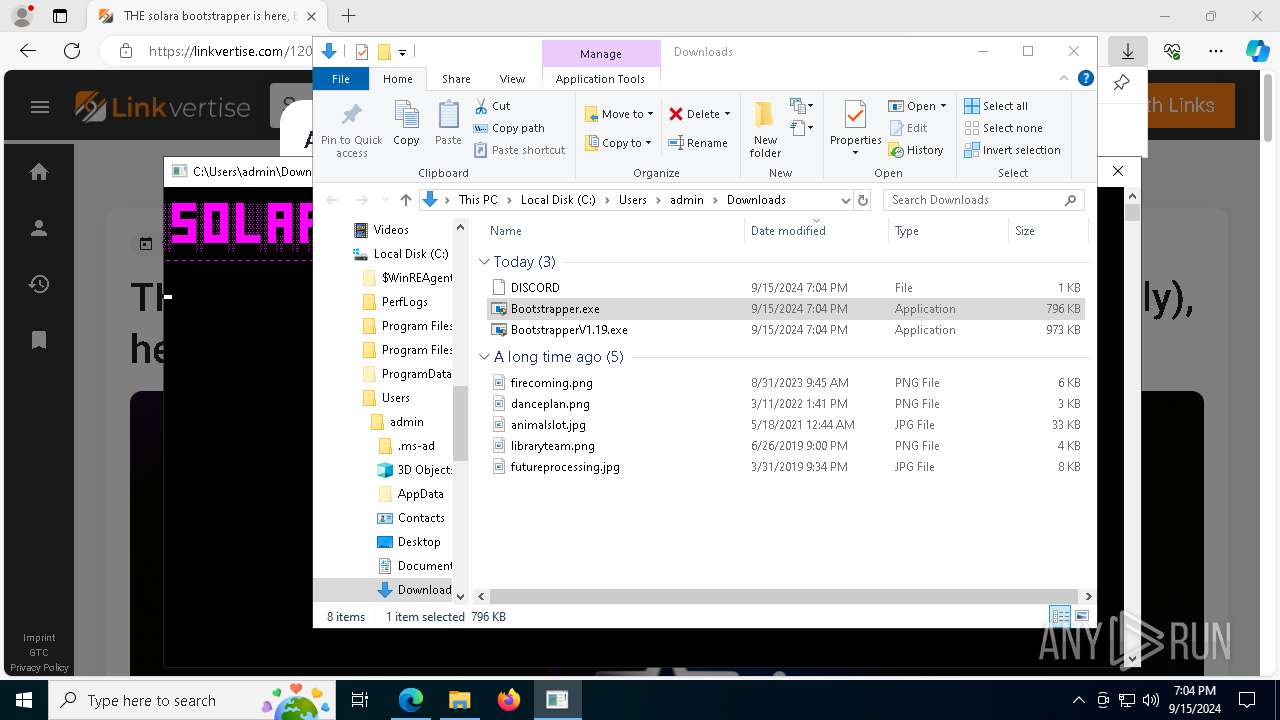Collapse the ribbon with chevron
The image size is (1280, 720).
[x=1064, y=78]
